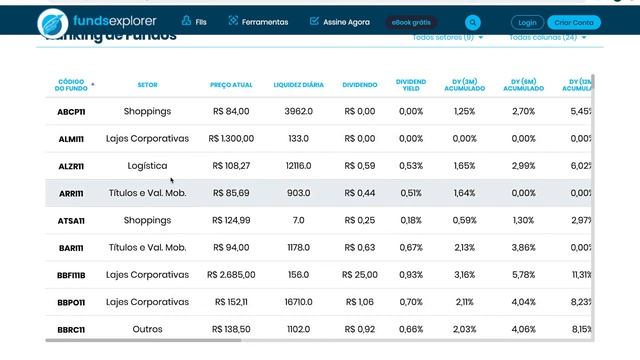This screenshot has height=360, width=640.
Task: Click Logística sector cell in ALZR11 row
Action: (147, 166)
